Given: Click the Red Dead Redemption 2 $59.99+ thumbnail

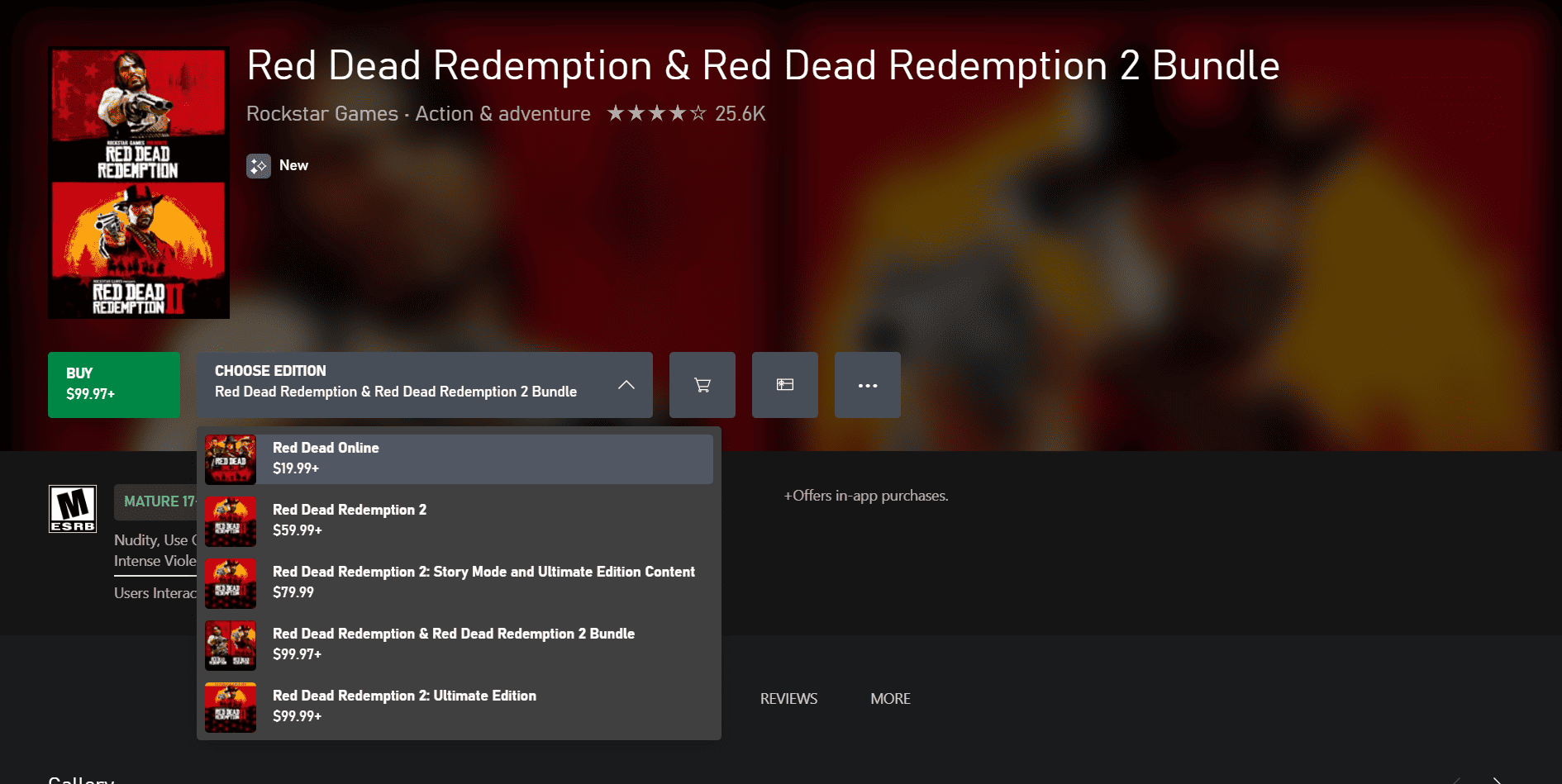Looking at the screenshot, I should (231, 521).
